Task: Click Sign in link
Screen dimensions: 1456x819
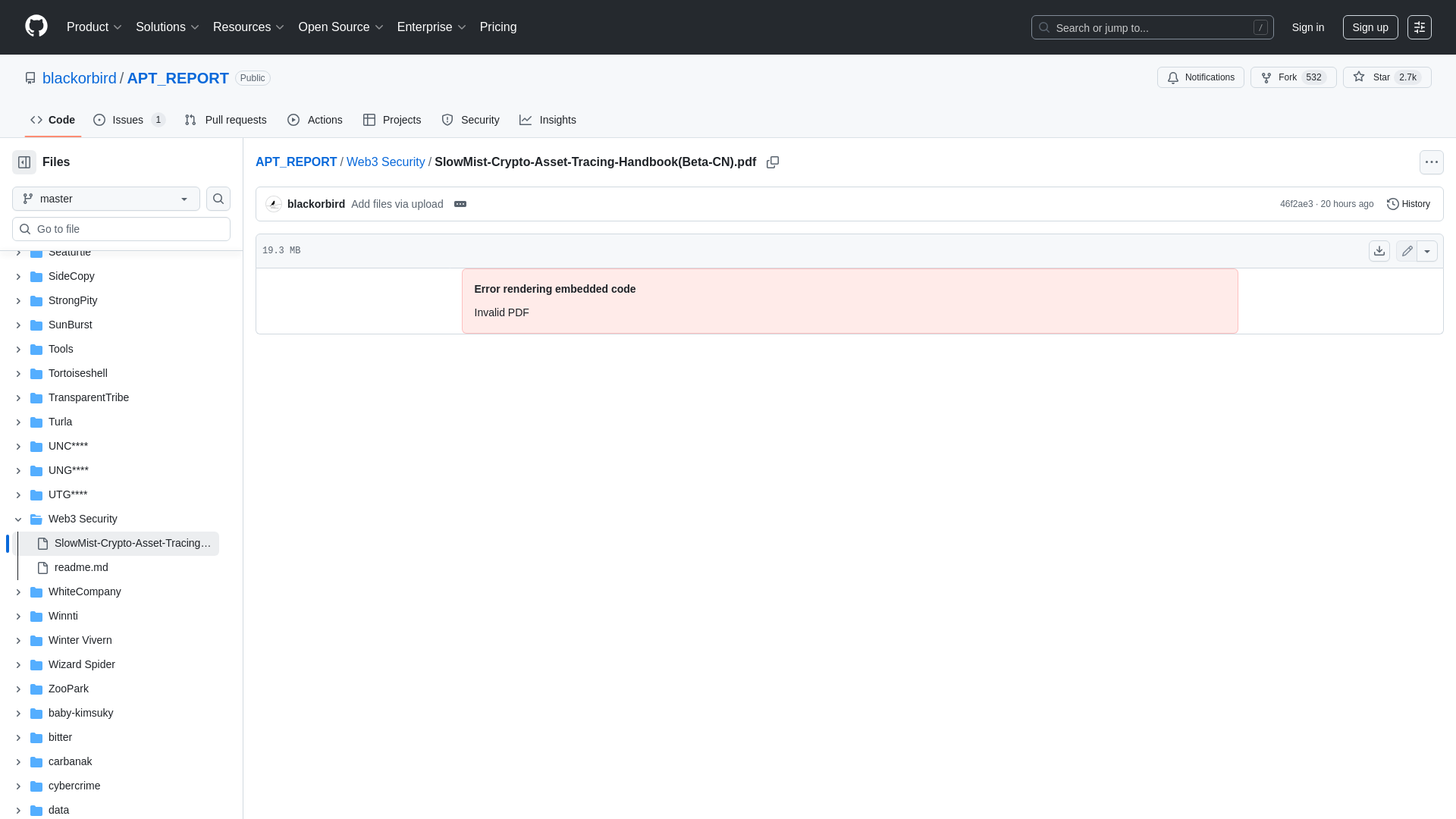Action: click(1308, 27)
